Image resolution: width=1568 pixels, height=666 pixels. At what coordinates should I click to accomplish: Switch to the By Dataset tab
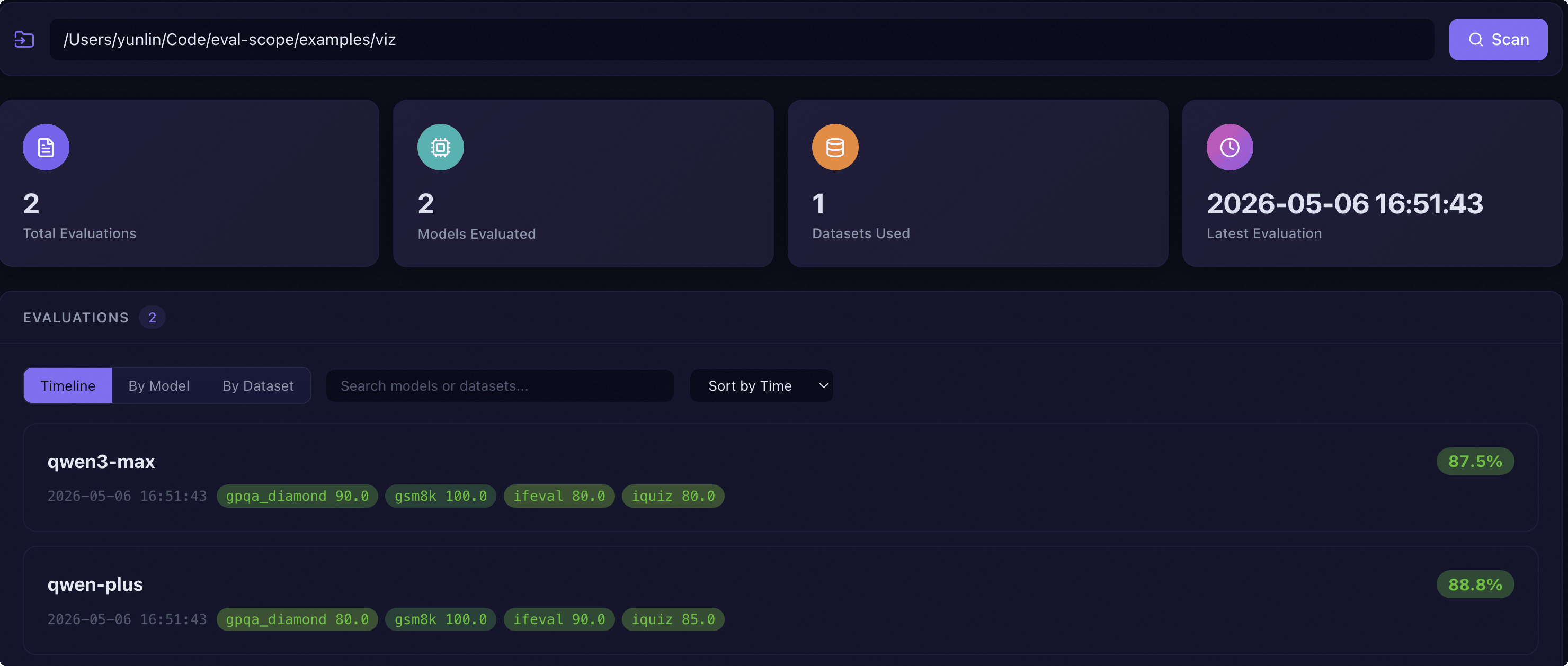258,385
